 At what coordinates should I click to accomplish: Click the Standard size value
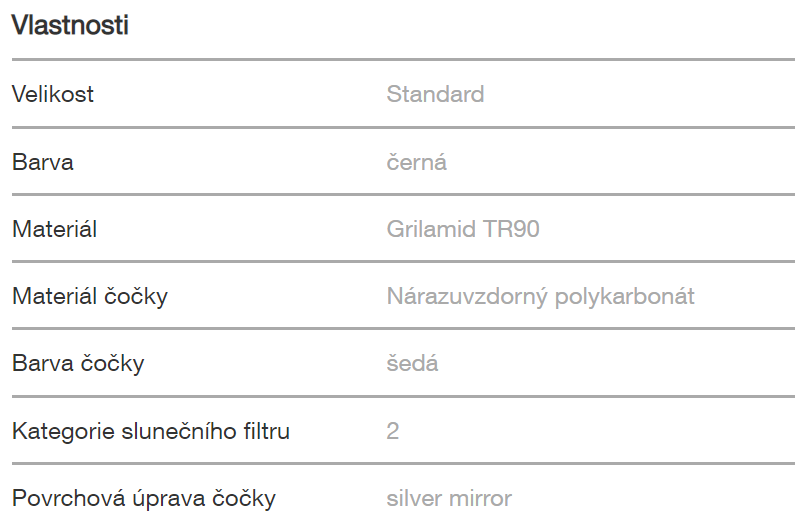point(435,94)
